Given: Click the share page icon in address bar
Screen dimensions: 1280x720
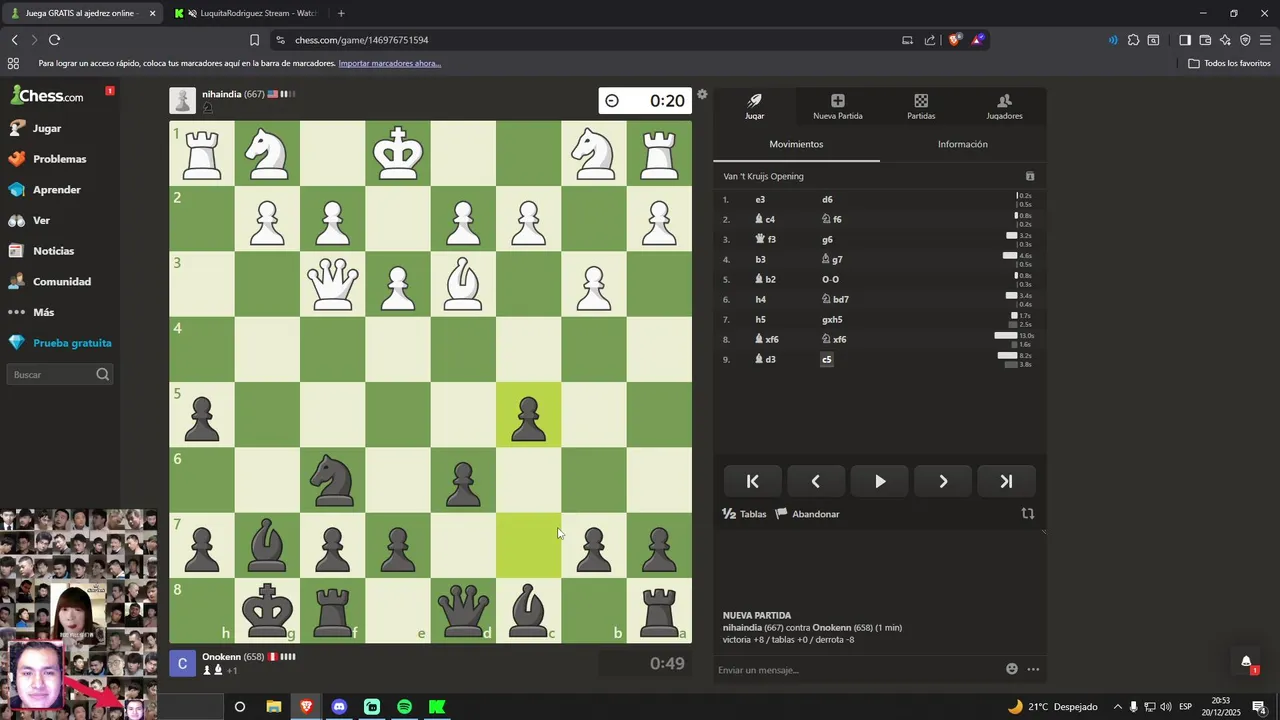Looking at the screenshot, I should 930,40.
